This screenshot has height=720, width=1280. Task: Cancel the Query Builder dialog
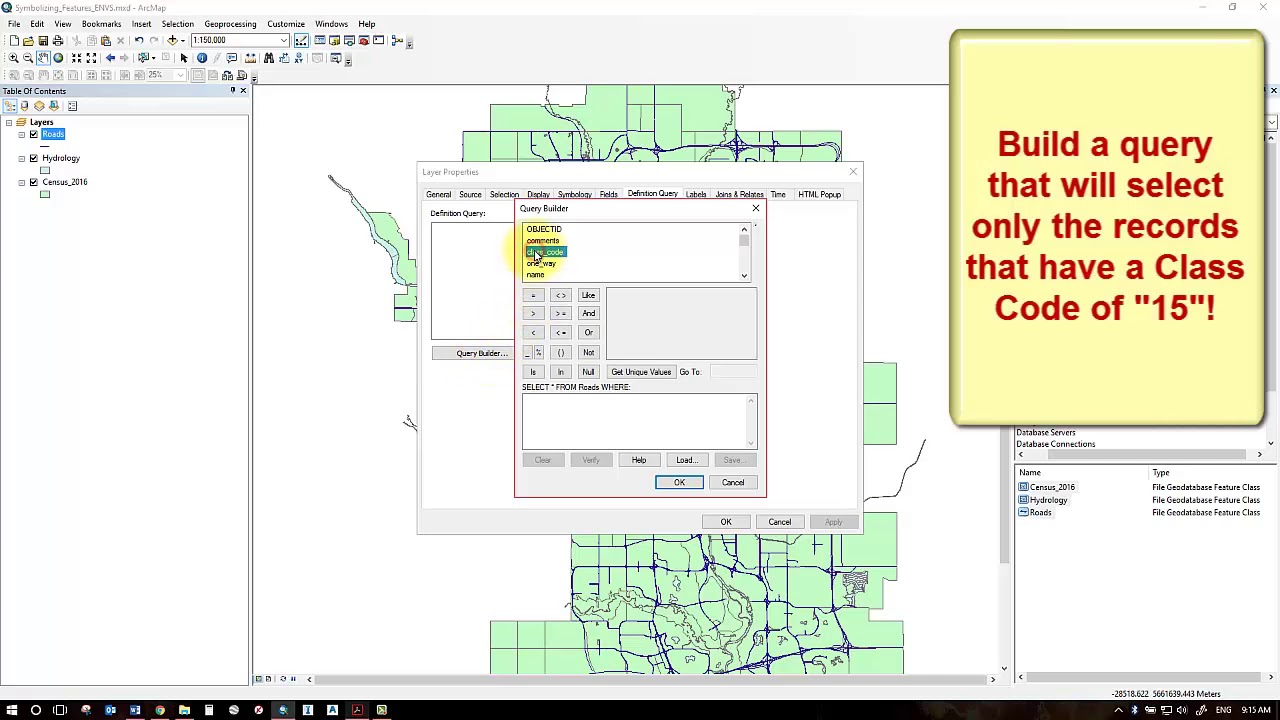point(733,482)
